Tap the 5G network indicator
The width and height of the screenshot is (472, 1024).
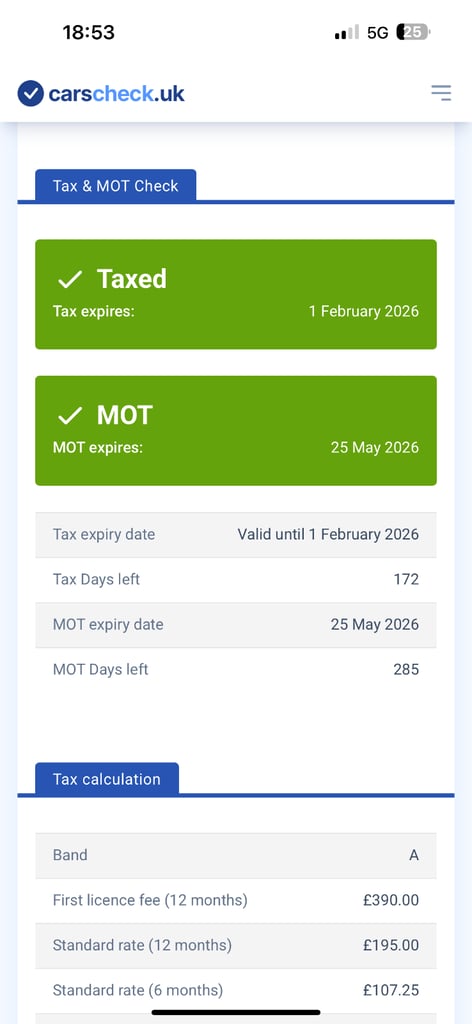click(377, 33)
